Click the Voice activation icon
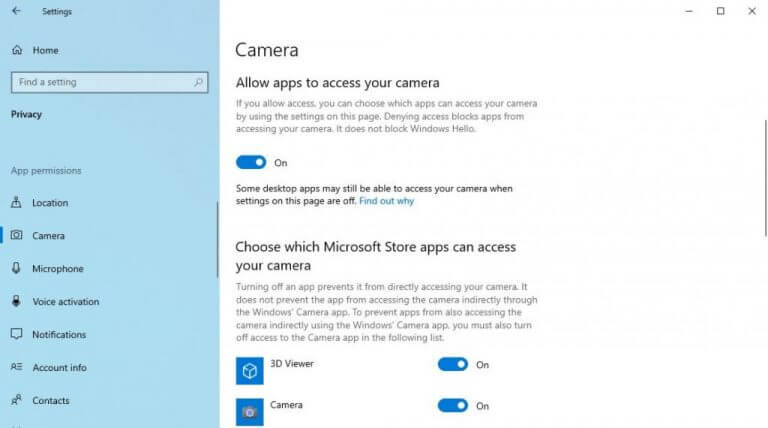The image size is (768, 428). pos(16,301)
